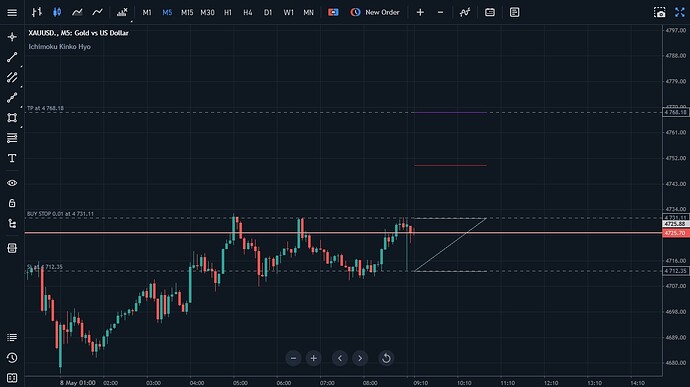Image resolution: width=690 pixels, height=387 pixels.
Task: Select the polyline drawing tool
Action: tap(12, 97)
